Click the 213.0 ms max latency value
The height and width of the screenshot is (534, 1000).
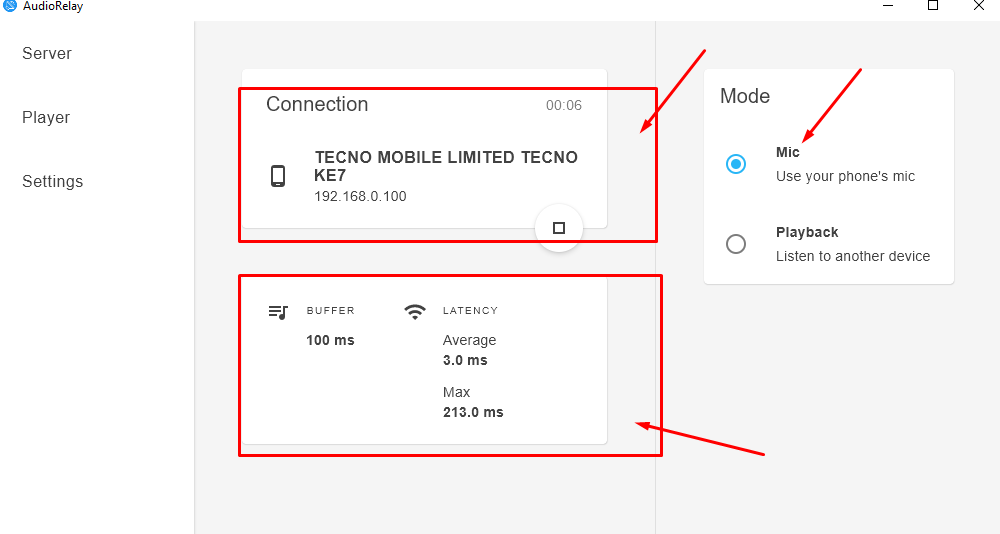click(473, 412)
